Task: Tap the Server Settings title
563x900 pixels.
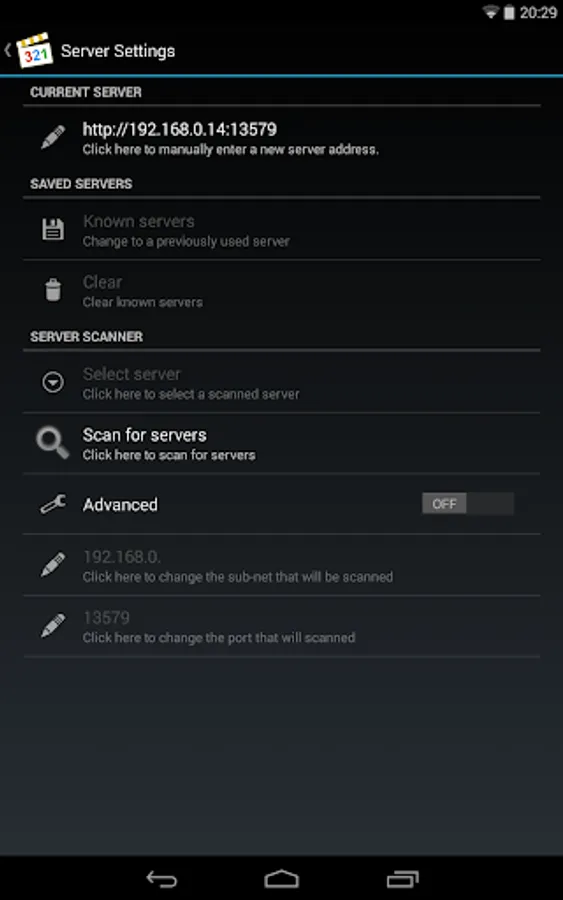Action: point(118,51)
